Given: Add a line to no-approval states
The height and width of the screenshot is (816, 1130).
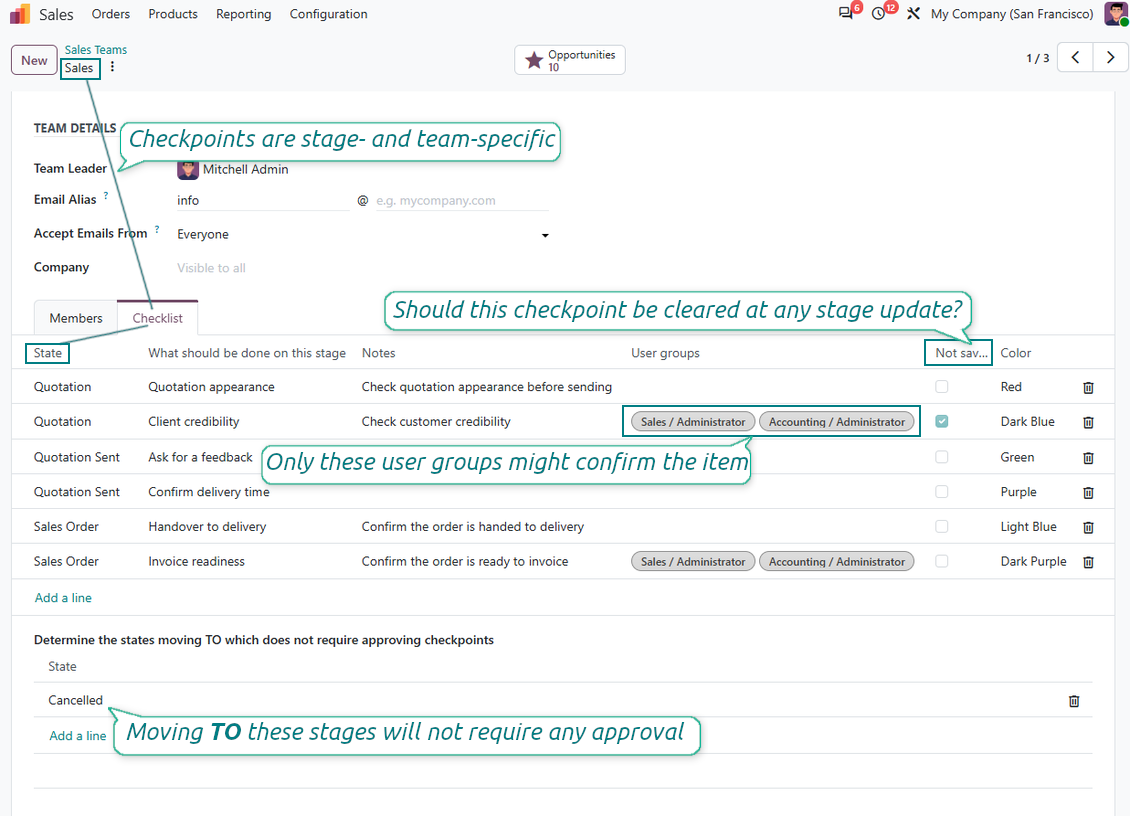Looking at the screenshot, I should point(77,736).
